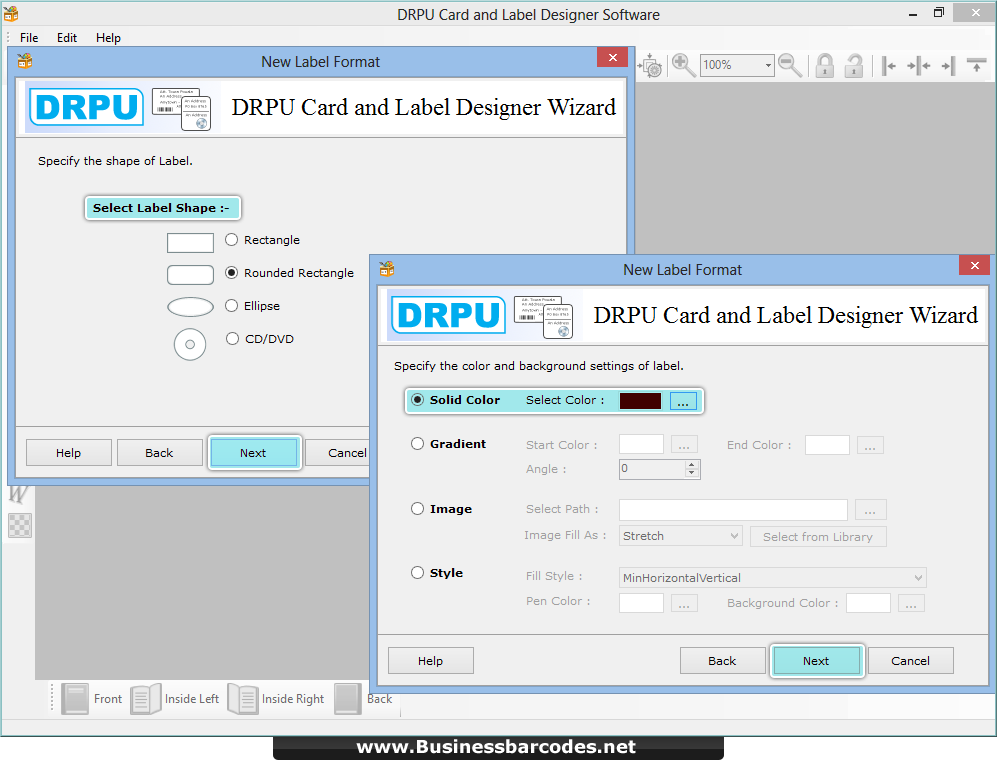The image size is (997, 760).
Task: Click the rounded rectangle shape preview icon
Action: pyautogui.click(x=190, y=275)
